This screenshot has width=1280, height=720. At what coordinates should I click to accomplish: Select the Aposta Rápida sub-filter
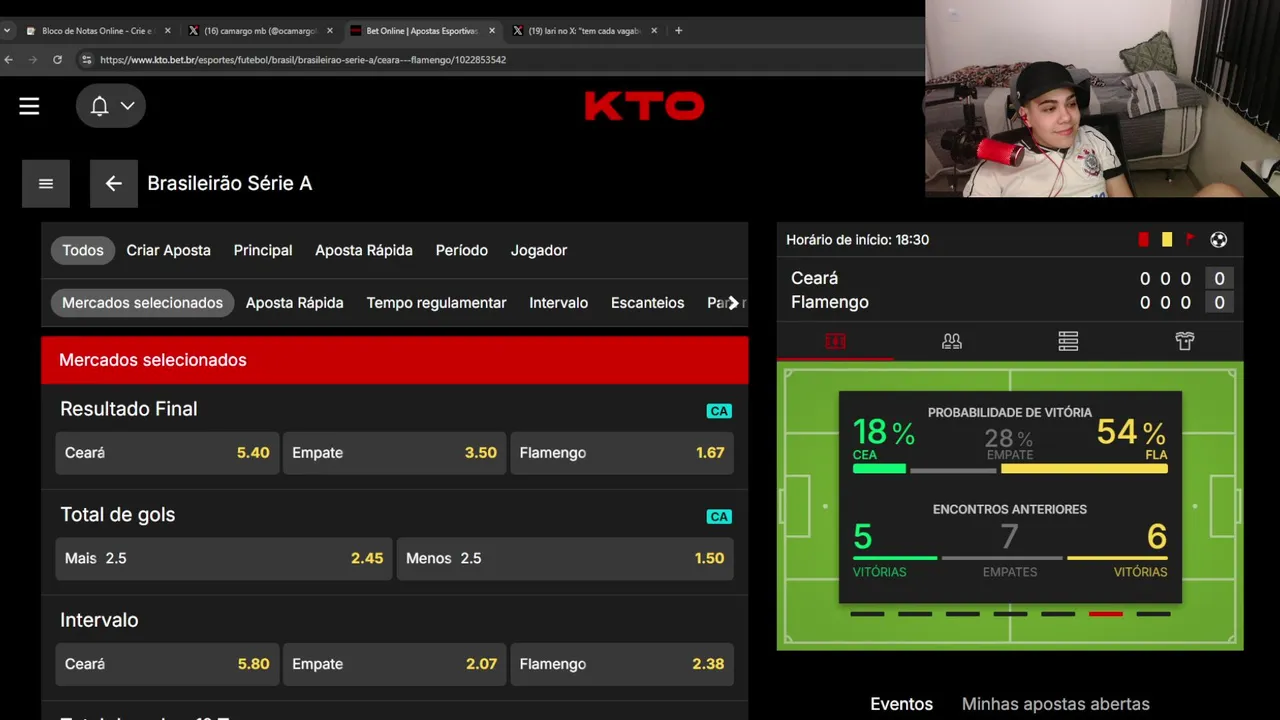pyautogui.click(x=294, y=303)
